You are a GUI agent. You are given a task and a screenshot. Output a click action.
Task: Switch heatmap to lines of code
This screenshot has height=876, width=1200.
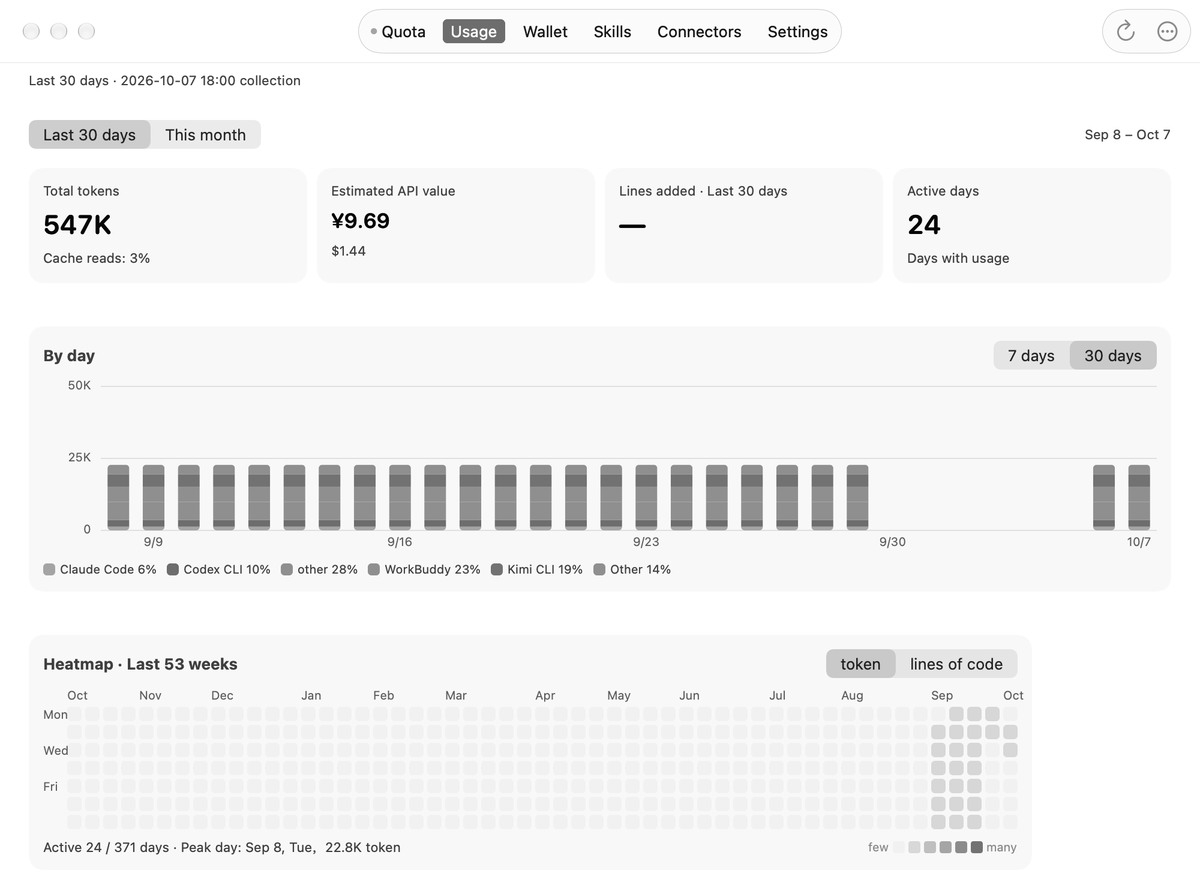tap(956, 664)
